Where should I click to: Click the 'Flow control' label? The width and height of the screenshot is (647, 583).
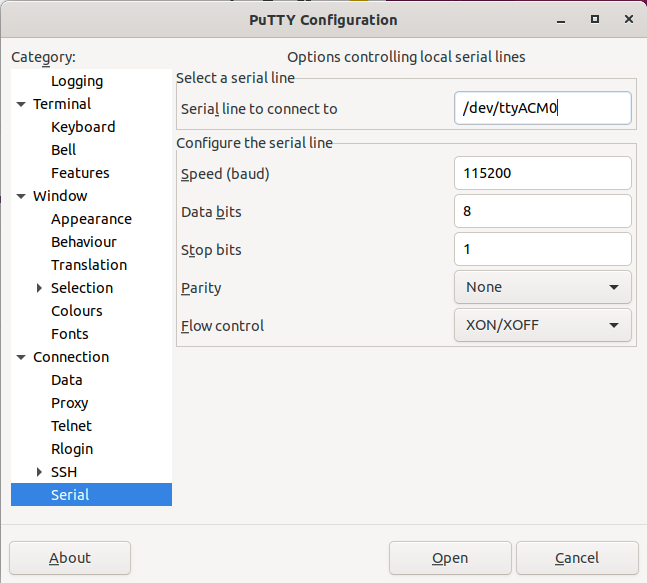(x=222, y=326)
